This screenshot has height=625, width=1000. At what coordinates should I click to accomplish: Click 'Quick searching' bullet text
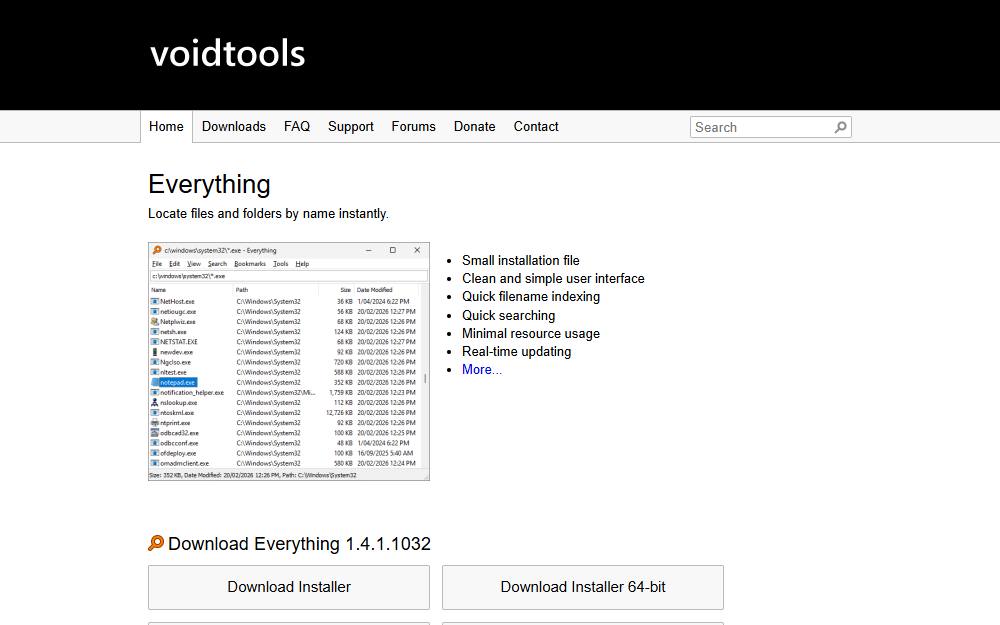coord(508,315)
